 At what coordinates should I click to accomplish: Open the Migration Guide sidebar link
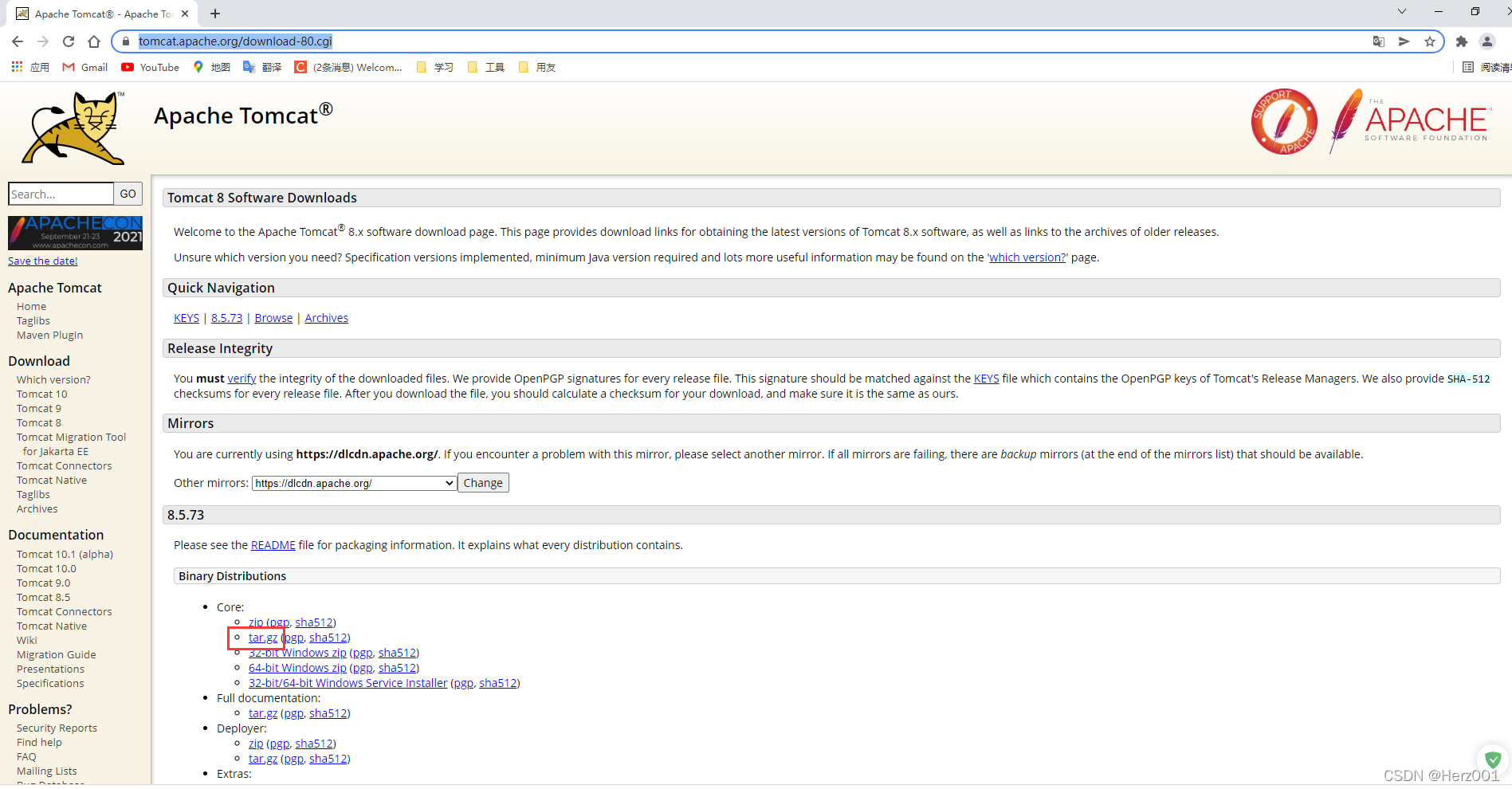56,655
